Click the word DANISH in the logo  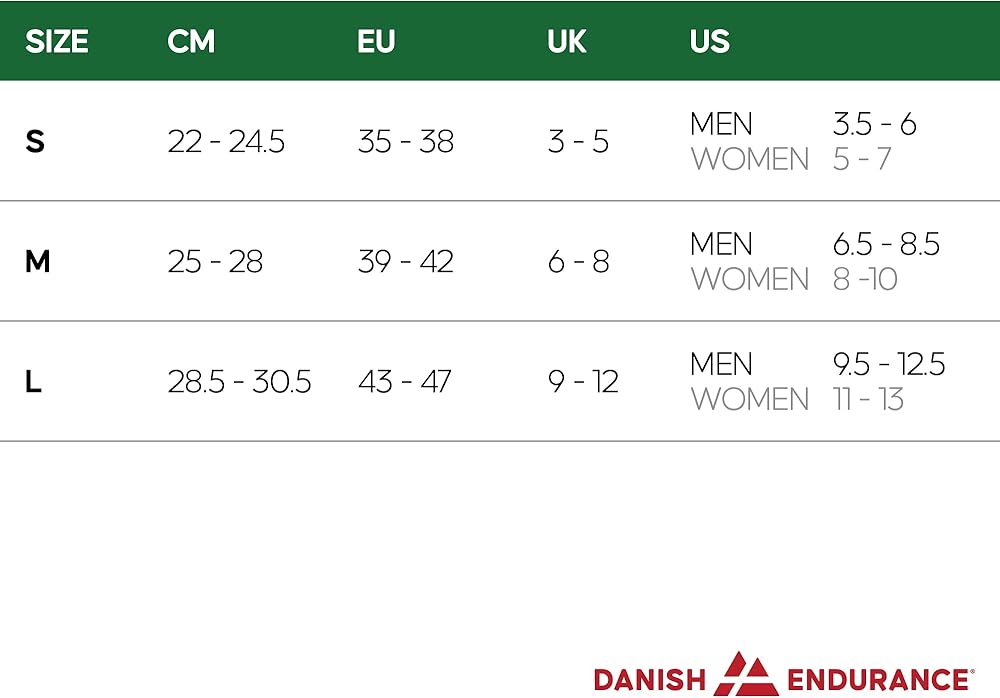[x=649, y=680]
